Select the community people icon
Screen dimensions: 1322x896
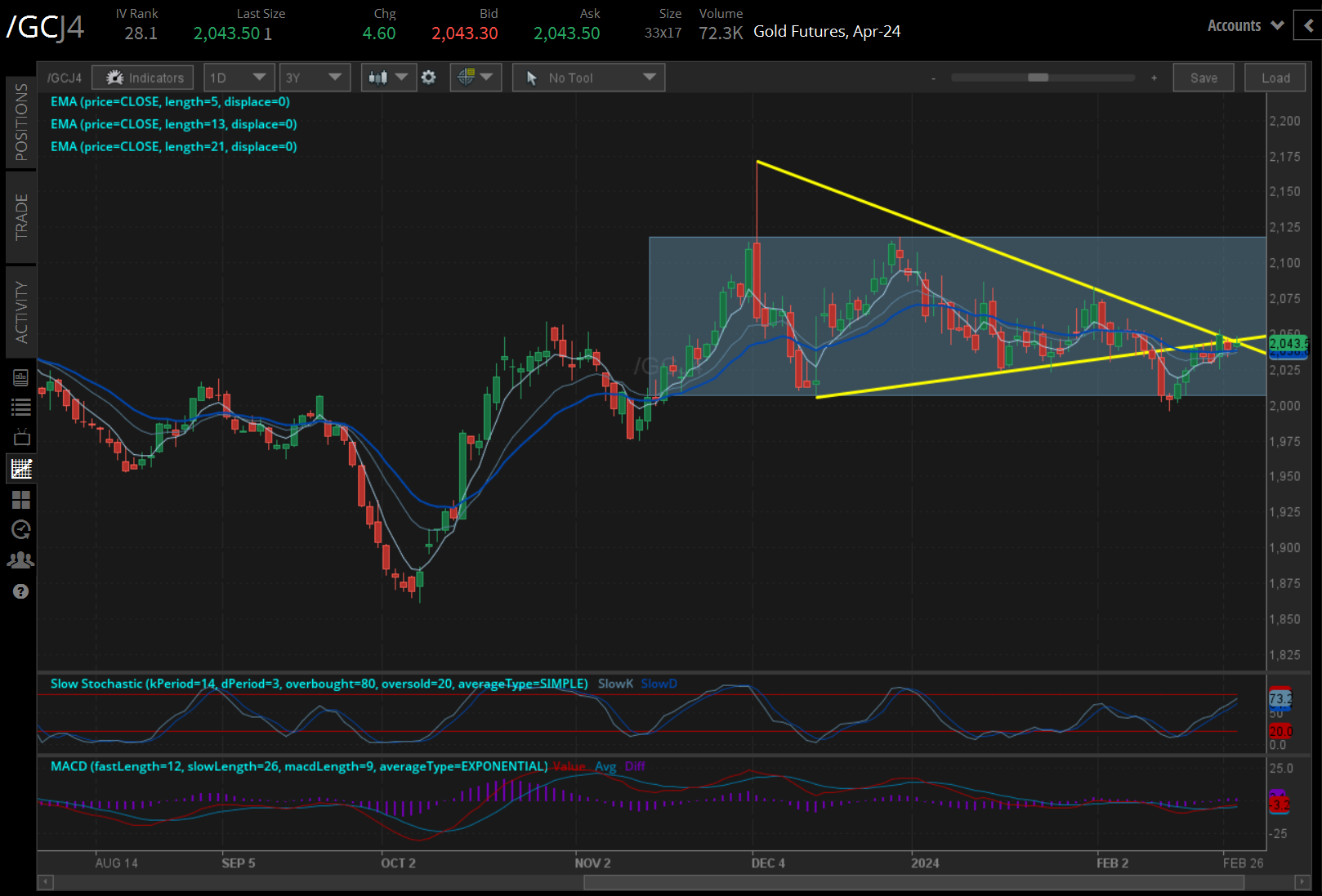point(20,559)
